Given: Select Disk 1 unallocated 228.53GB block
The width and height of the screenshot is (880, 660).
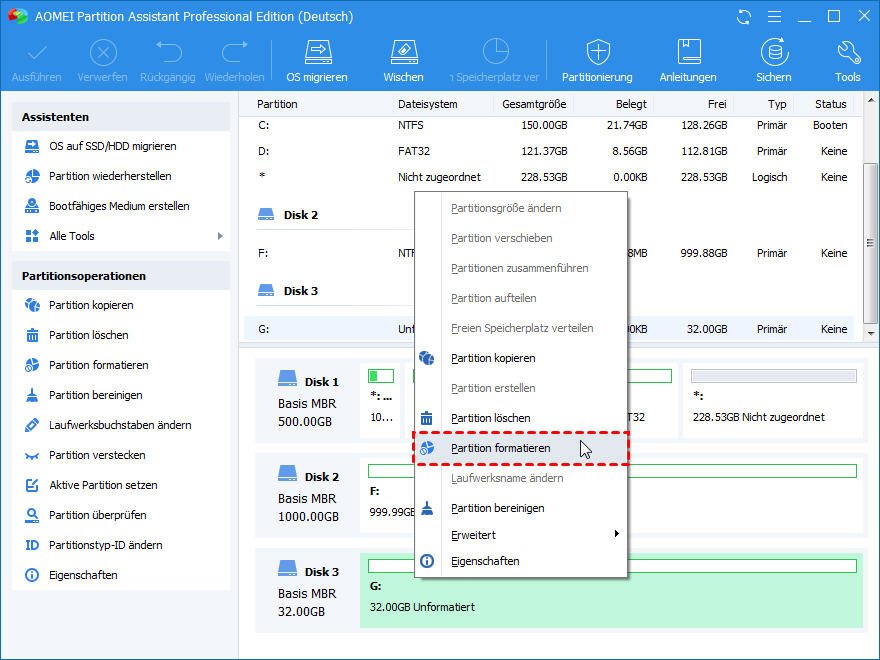Looking at the screenshot, I should coord(773,400).
